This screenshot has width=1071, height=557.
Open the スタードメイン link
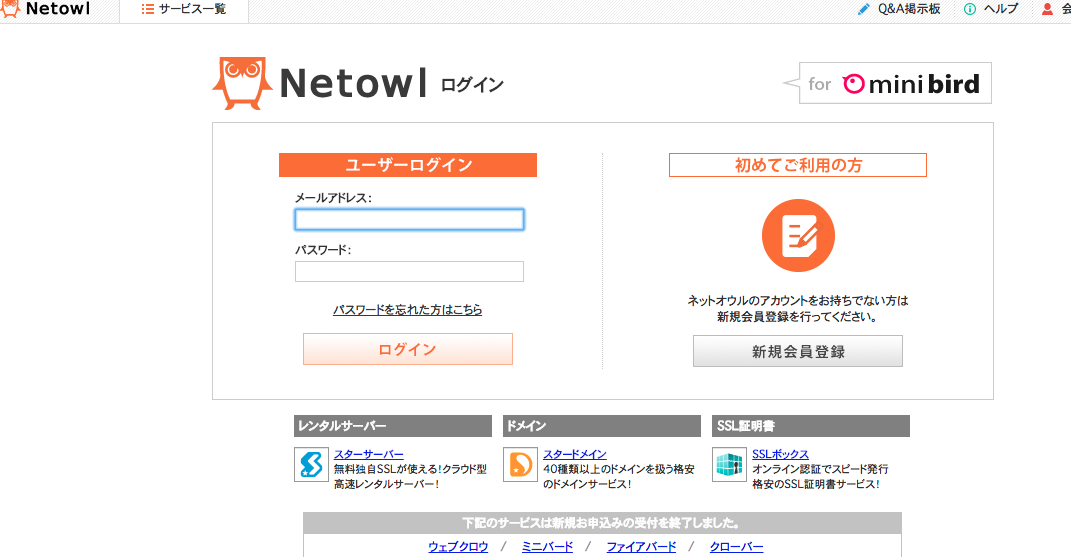[575, 454]
